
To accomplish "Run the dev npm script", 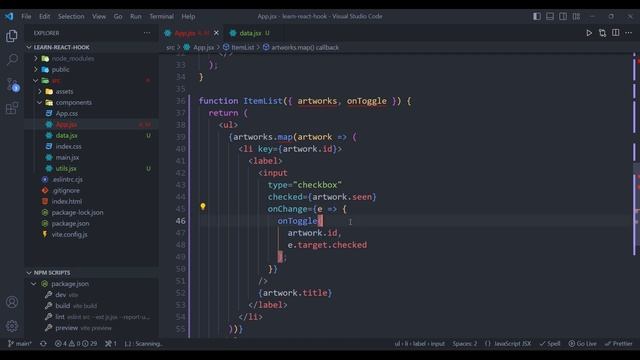I will (91, 295).
